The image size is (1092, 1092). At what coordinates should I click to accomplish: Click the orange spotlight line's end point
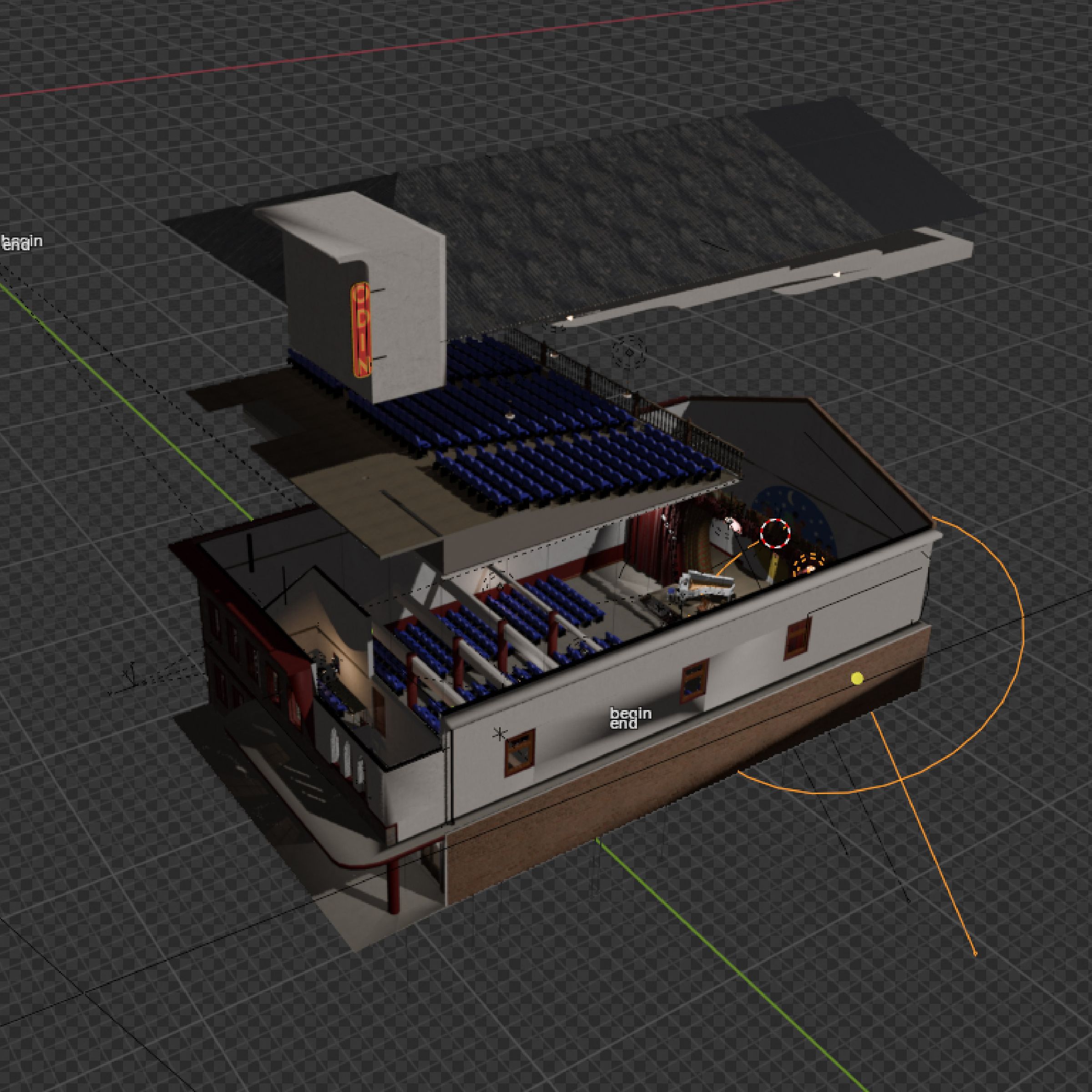(975, 954)
